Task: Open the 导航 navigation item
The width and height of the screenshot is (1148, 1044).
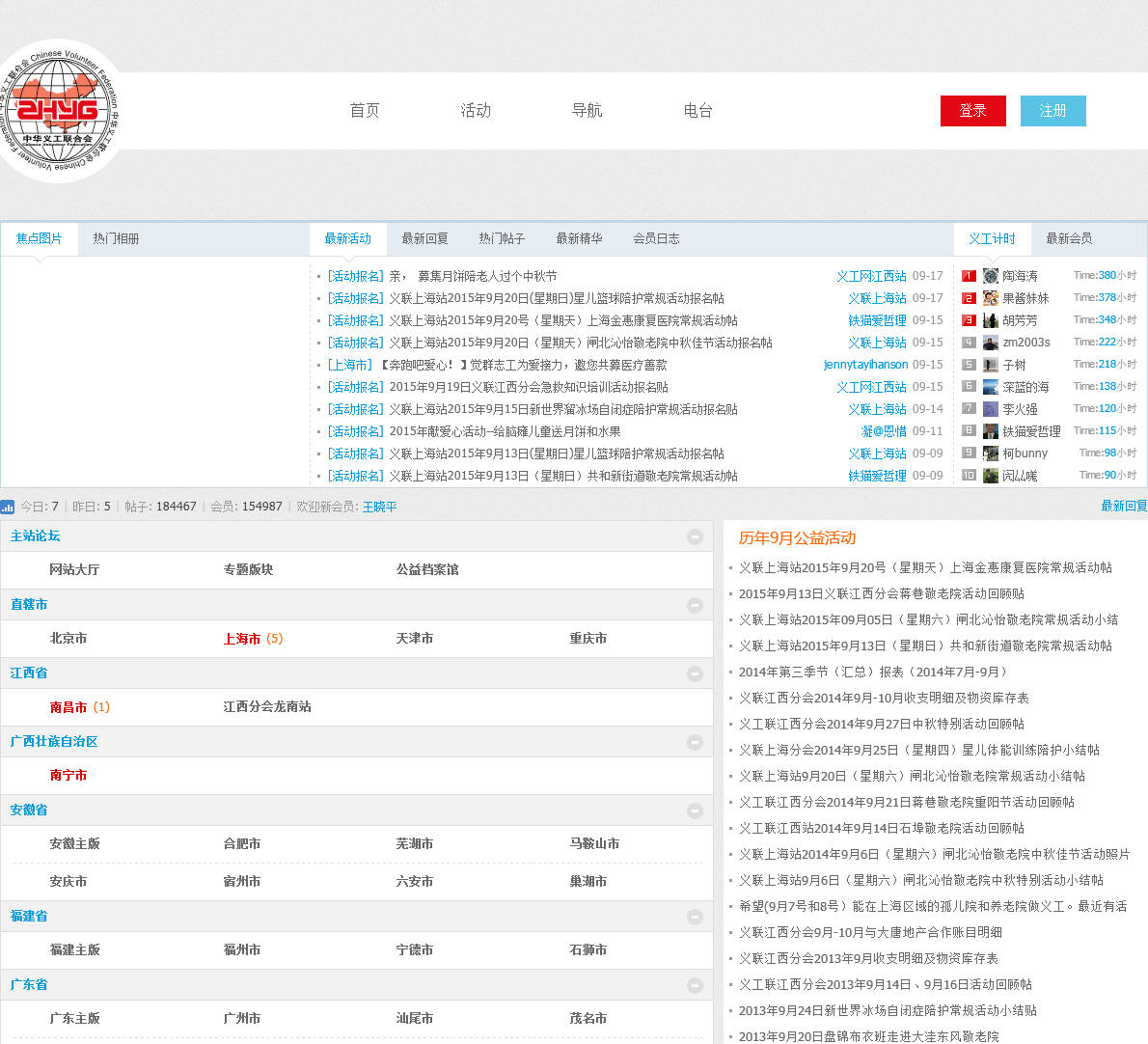Action: (588, 111)
